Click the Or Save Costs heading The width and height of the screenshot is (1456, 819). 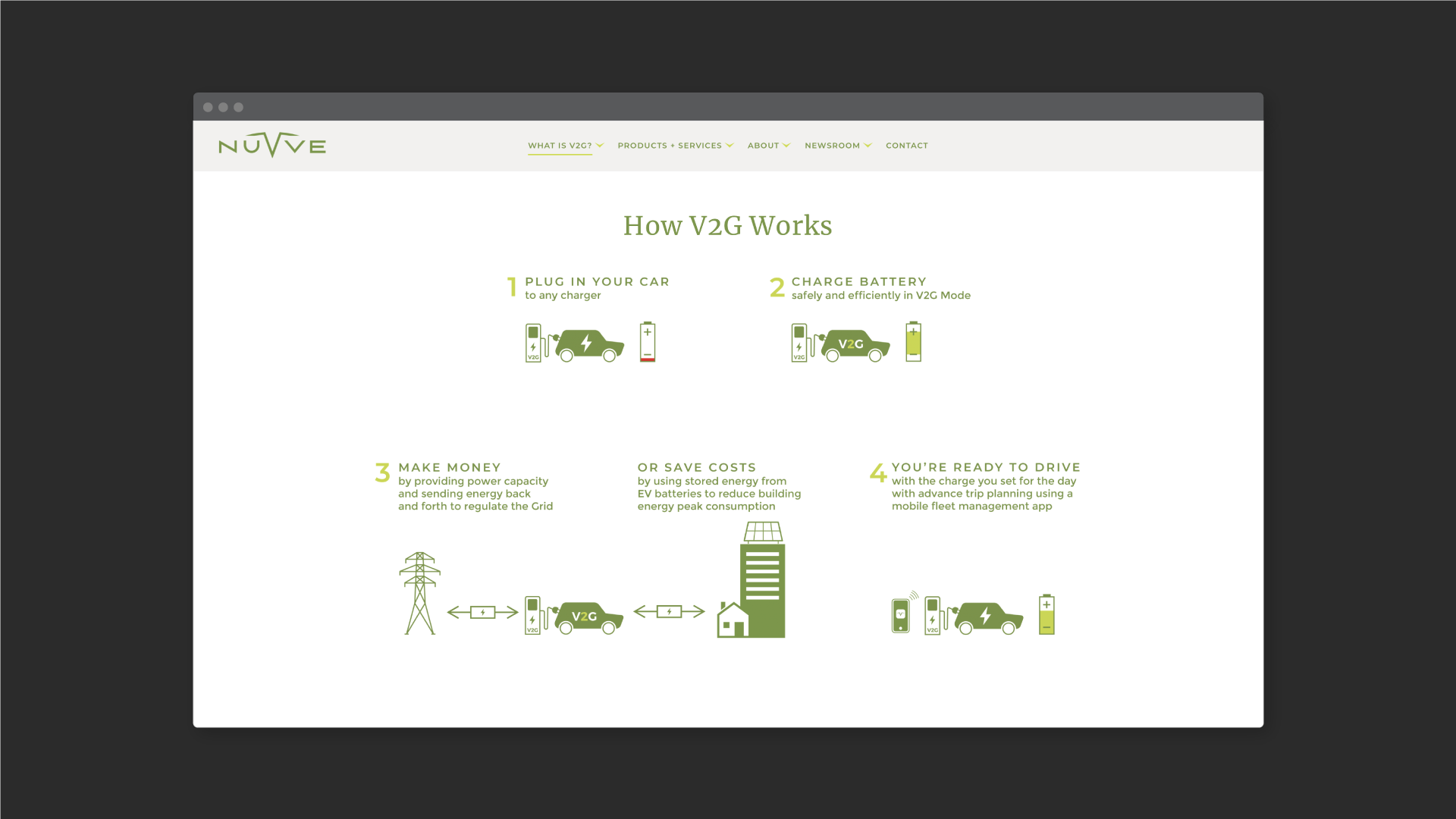coord(696,467)
